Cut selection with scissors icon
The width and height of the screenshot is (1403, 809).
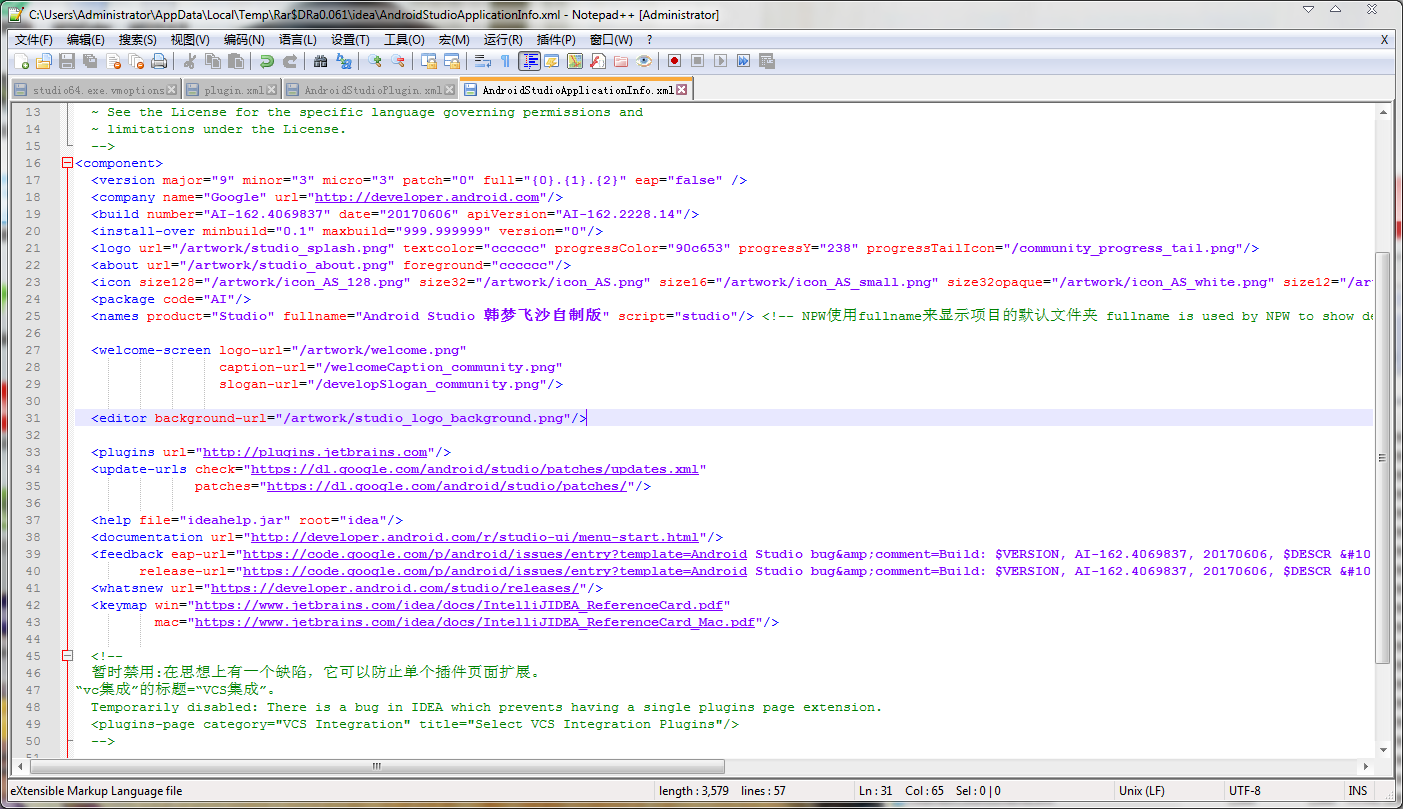(190, 62)
